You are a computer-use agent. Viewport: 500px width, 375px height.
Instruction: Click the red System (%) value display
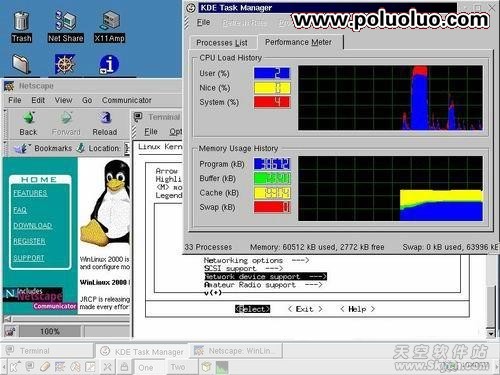click(272, 102)
